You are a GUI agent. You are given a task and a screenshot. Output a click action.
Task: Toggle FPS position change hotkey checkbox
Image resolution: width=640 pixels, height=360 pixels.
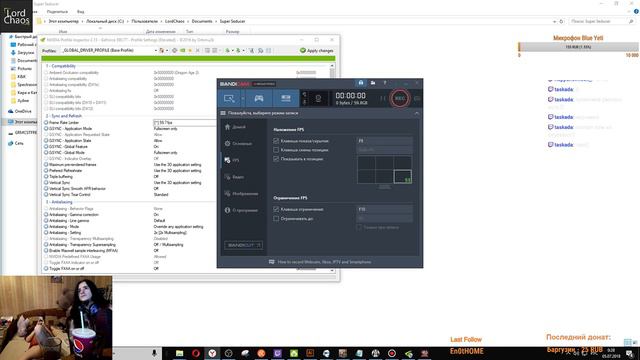click(x=276, y=150)
